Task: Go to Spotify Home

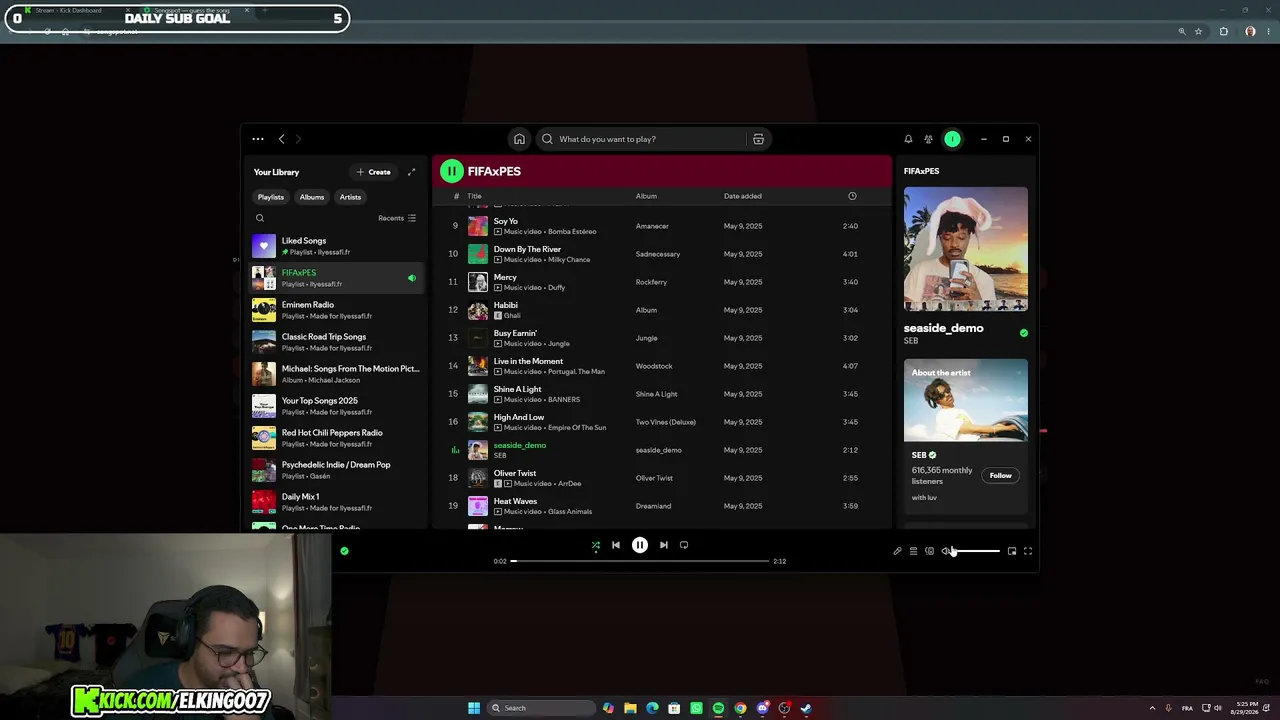Action: coord(519,139)
